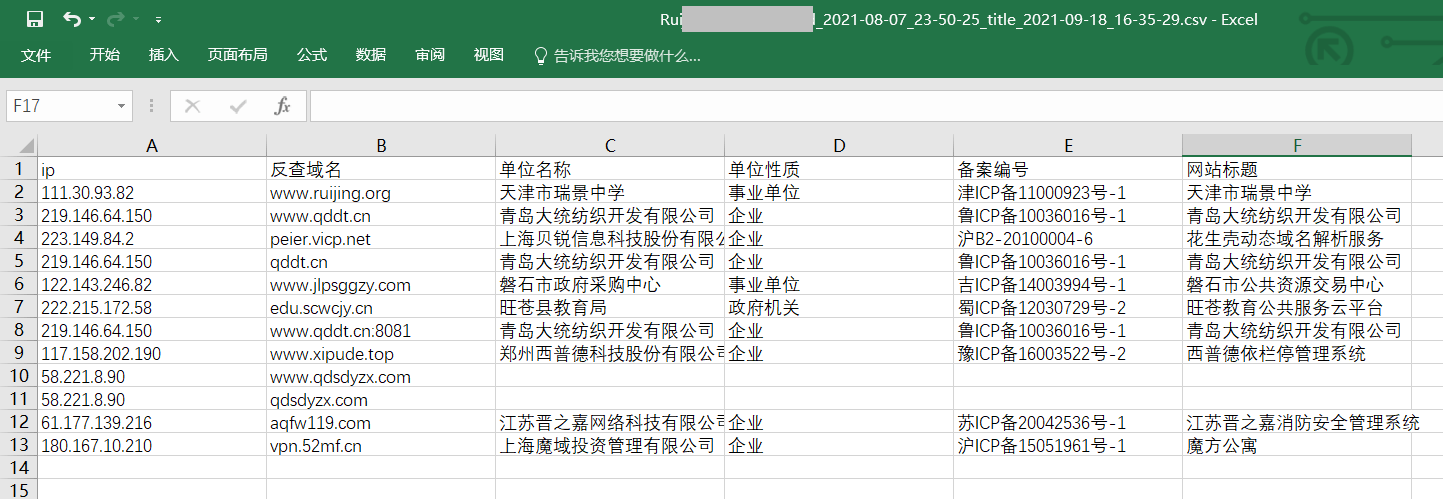The width and height of the screenshot is (1443, 499).
Task: Click the '单位名称' header cell
Action: 610,169
